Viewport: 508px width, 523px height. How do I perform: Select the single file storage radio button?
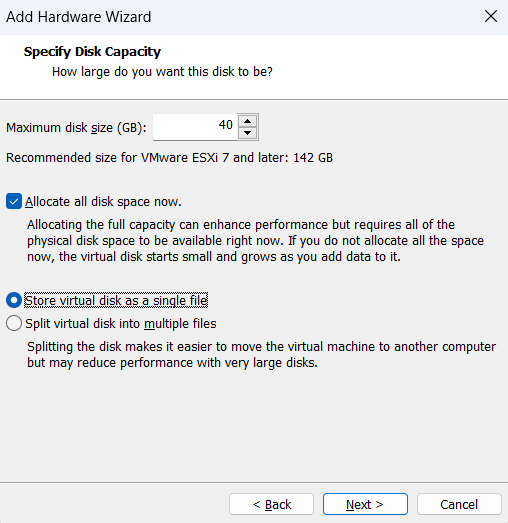point(14,300)
